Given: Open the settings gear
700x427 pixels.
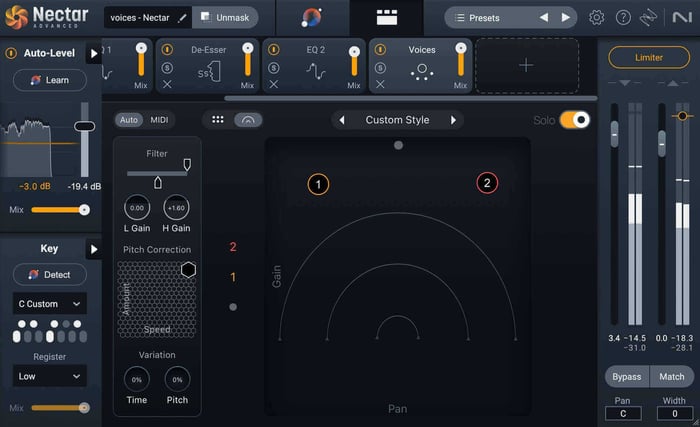Looking at the screenshot, I should coord(596,18).
